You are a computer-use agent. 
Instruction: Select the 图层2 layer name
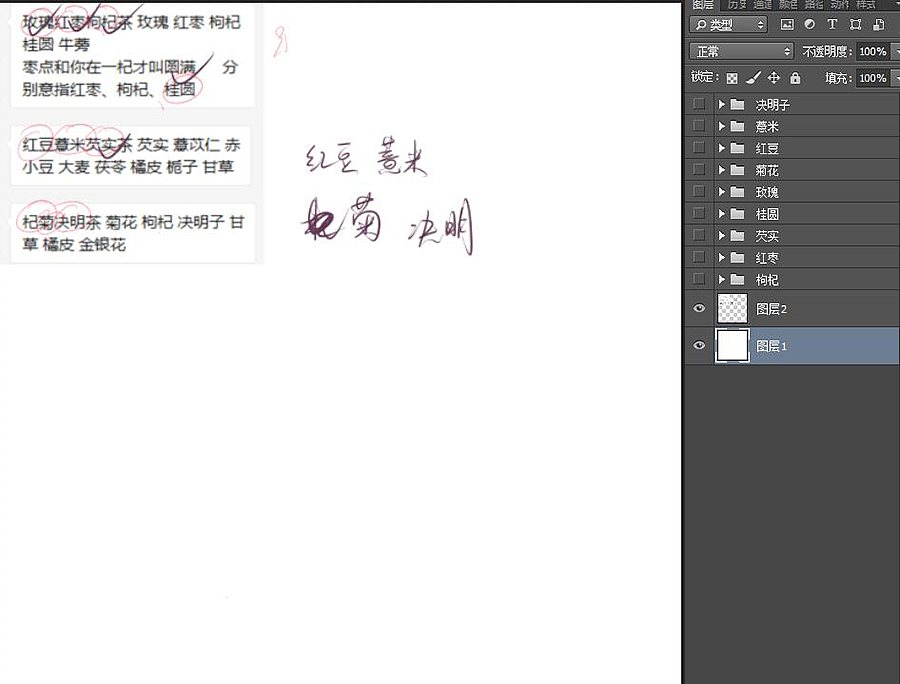[x=771, y=309]
